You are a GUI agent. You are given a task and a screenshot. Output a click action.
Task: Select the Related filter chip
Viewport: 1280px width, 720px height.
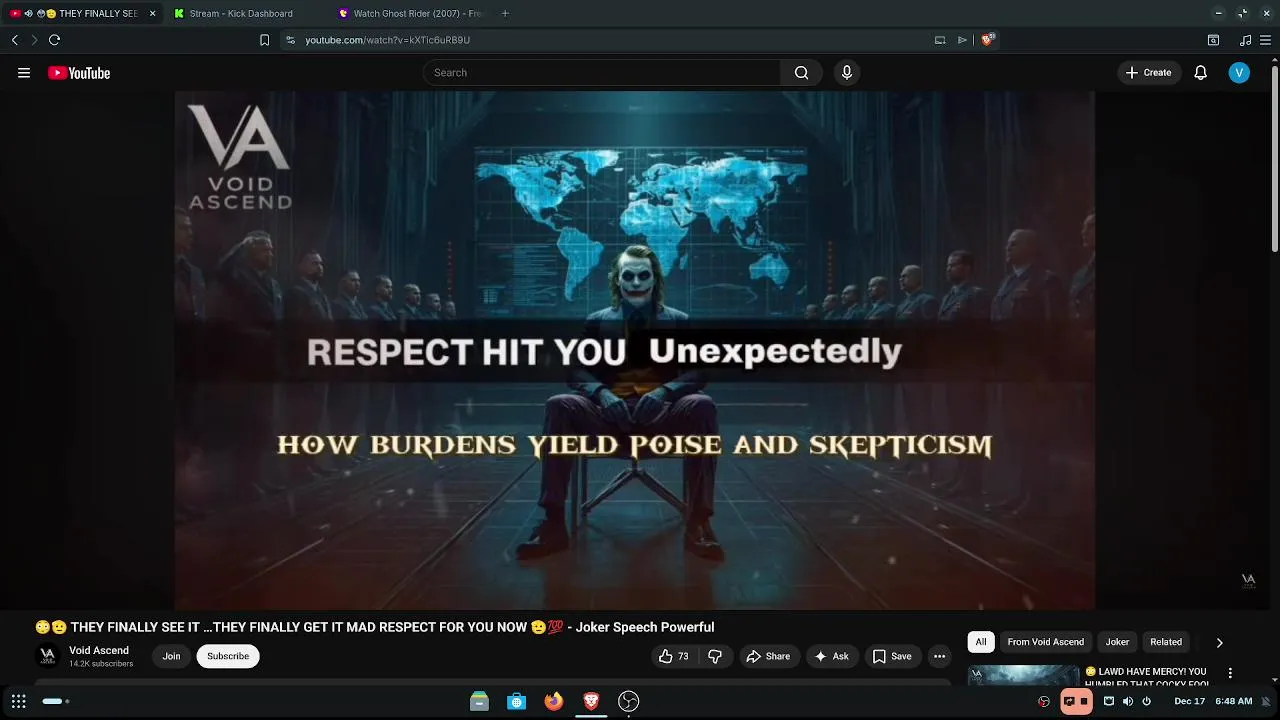[x=1166, y=642]
